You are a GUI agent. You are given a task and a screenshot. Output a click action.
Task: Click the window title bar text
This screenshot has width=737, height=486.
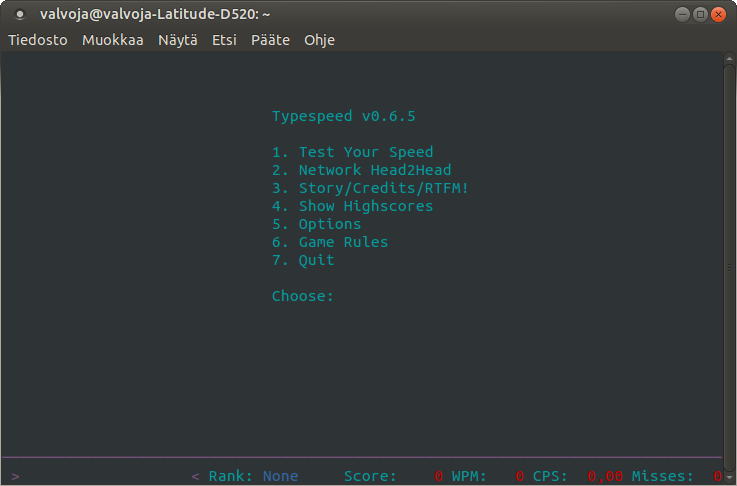[155, 14]
